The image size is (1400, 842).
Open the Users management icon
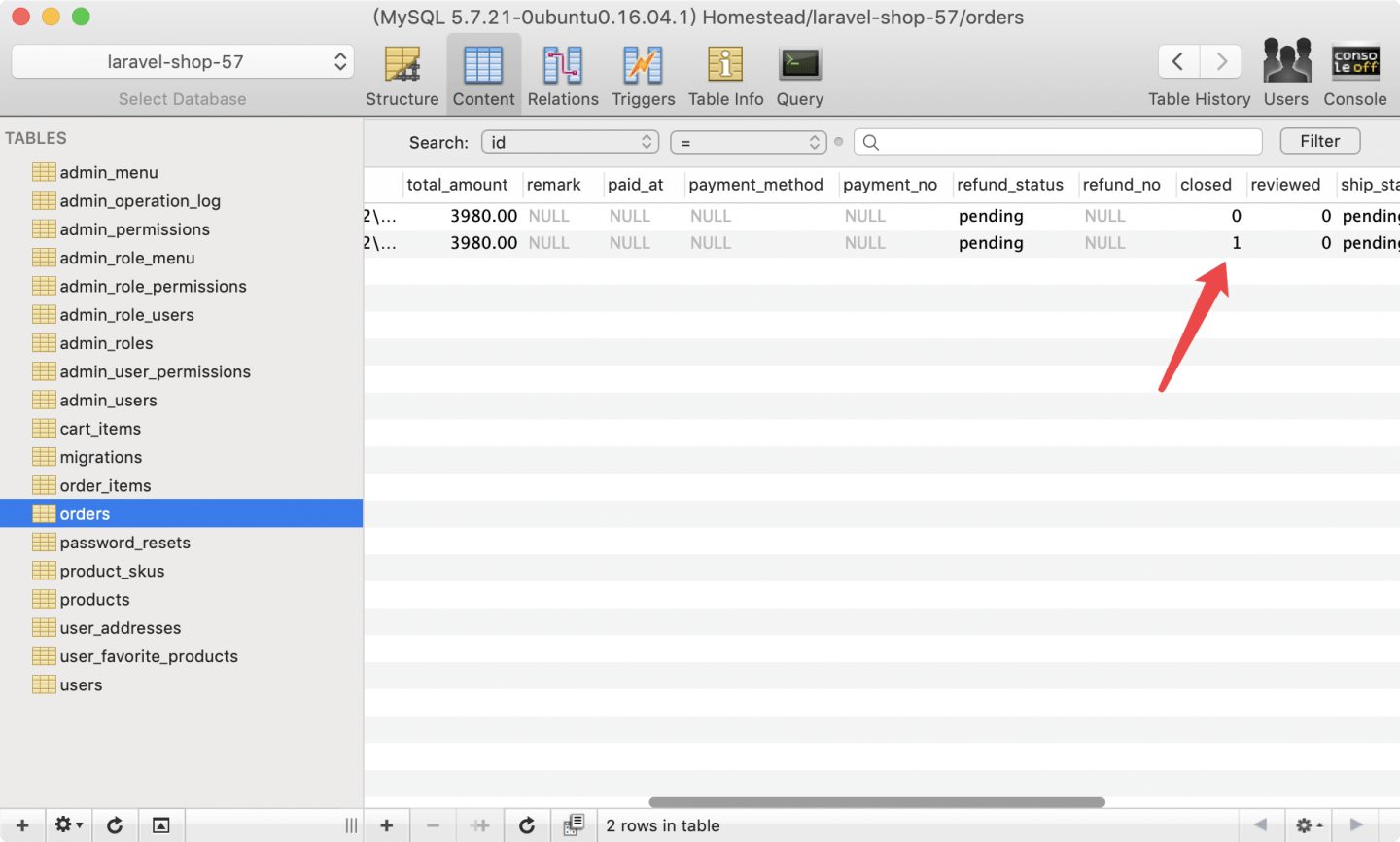tap(1286, 73)
